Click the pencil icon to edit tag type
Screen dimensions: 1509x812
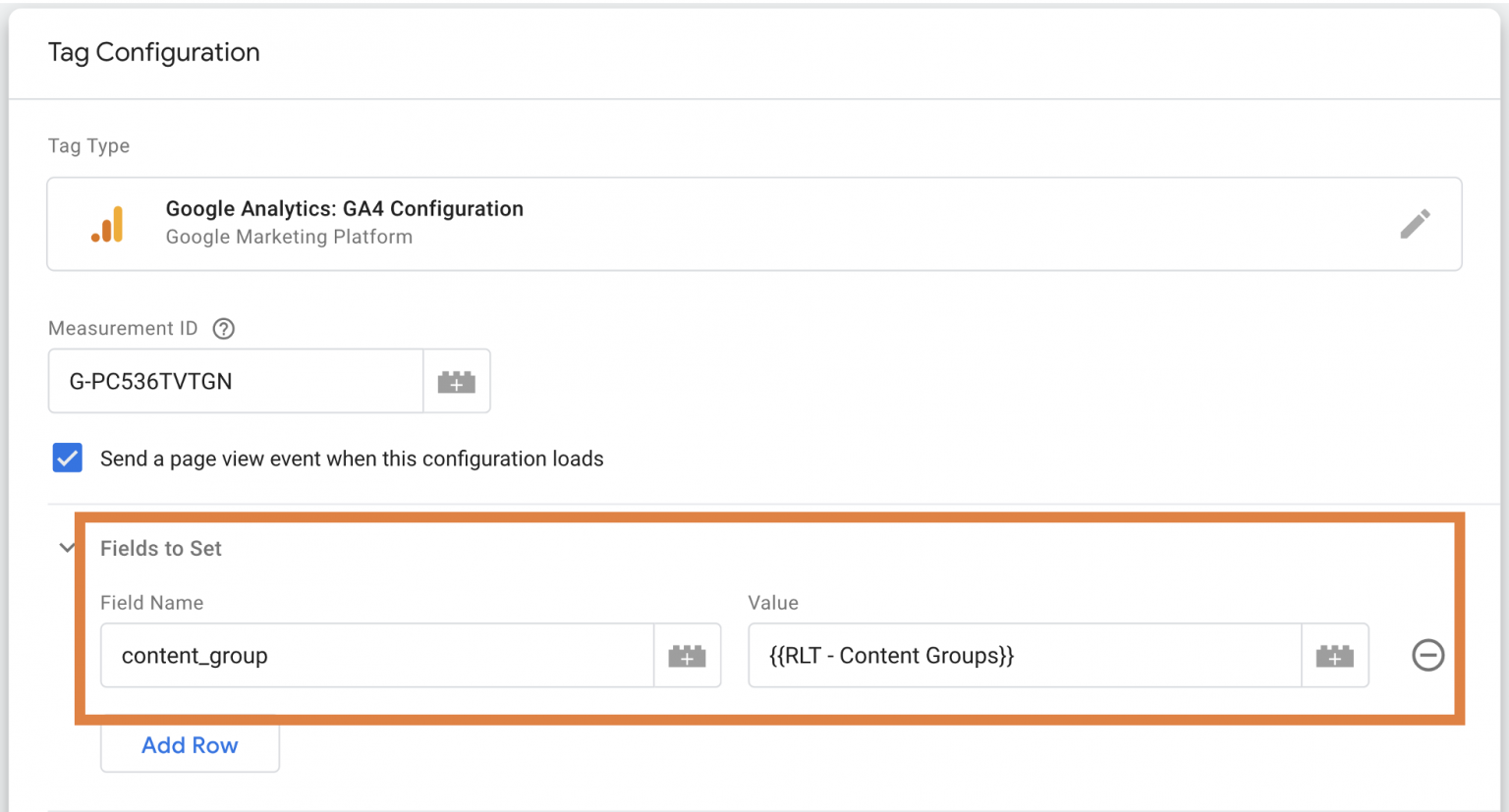(1415, 224)
